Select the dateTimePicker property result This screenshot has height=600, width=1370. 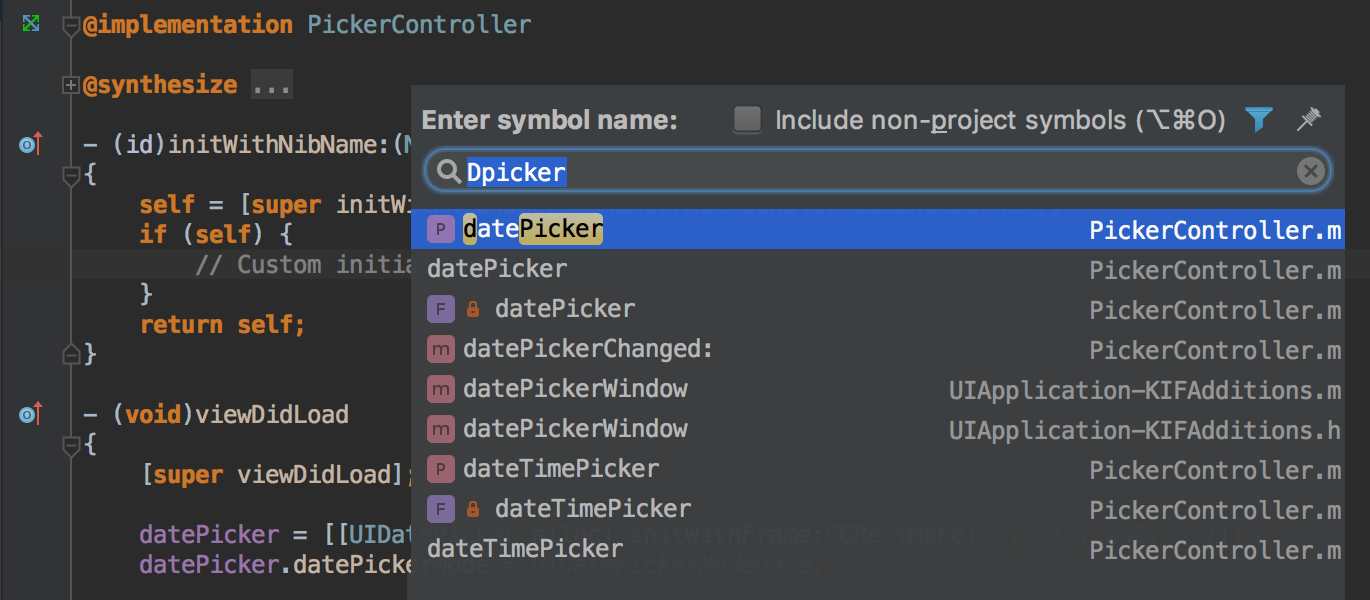click(x=561, y=469)
